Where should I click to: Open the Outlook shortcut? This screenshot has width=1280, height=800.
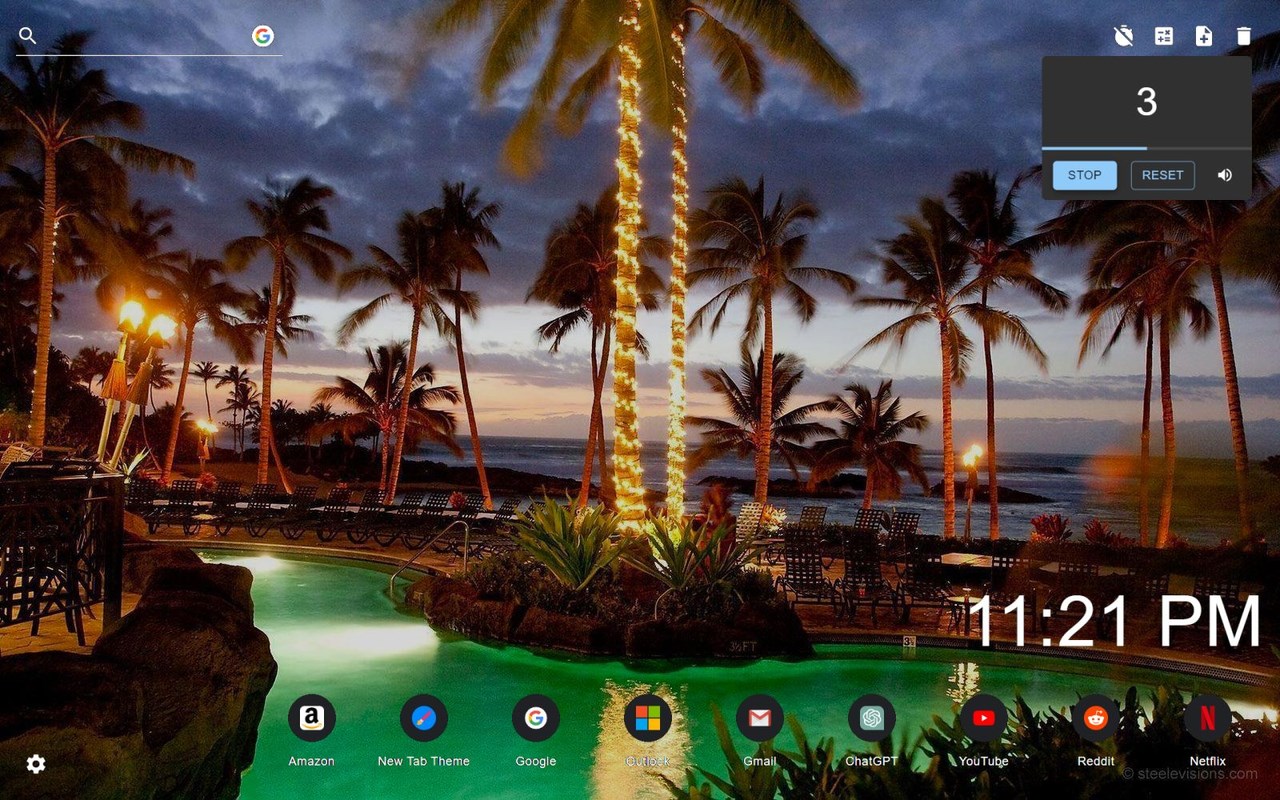coord(648,718)
